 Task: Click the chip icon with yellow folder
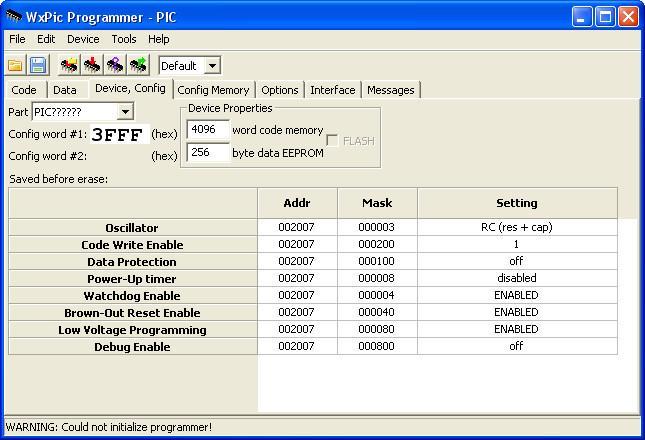[x=69, y=65]
